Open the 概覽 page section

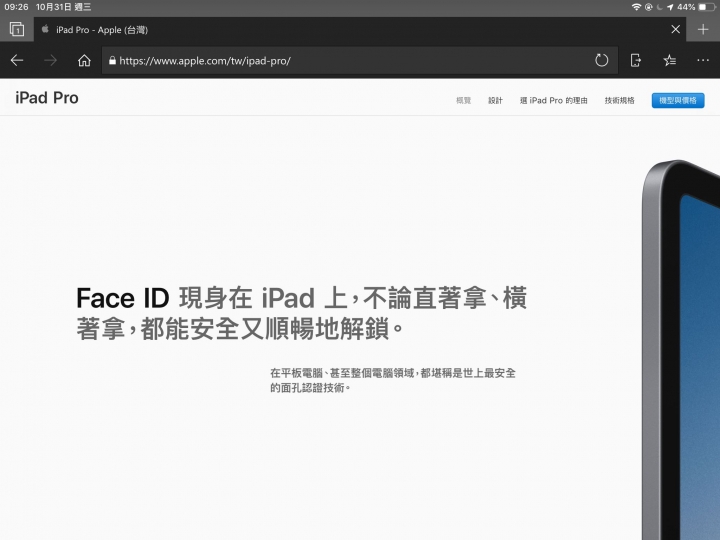pos(463,101)
